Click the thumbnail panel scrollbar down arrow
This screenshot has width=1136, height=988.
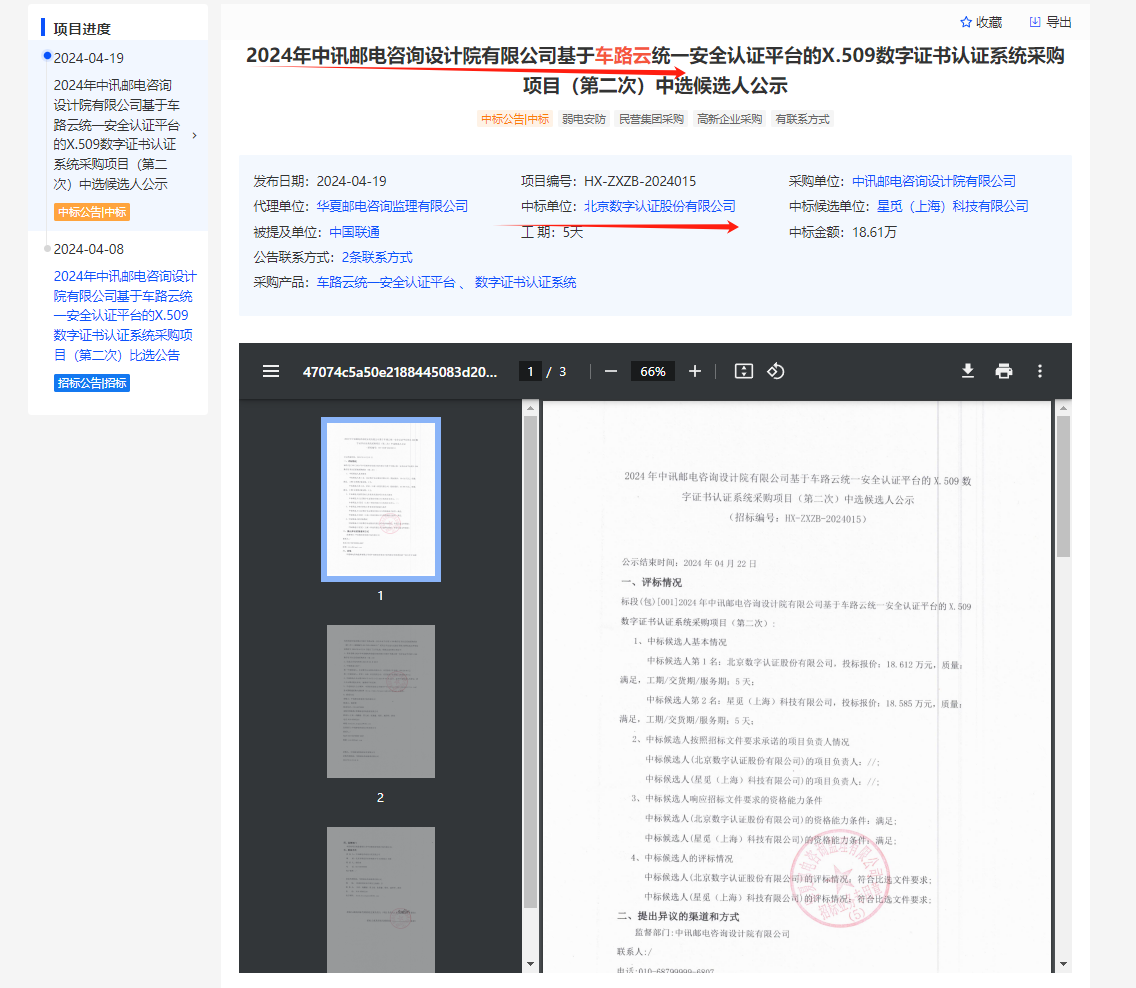pos(530,964)
